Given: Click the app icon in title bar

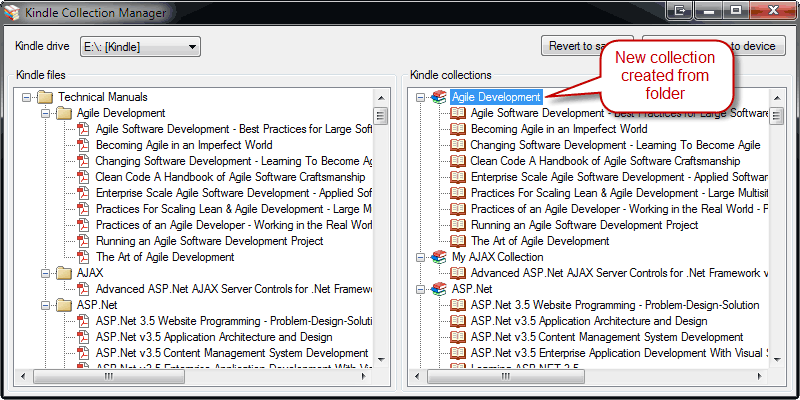Looking at the screenshot, I should pos(13,12).
